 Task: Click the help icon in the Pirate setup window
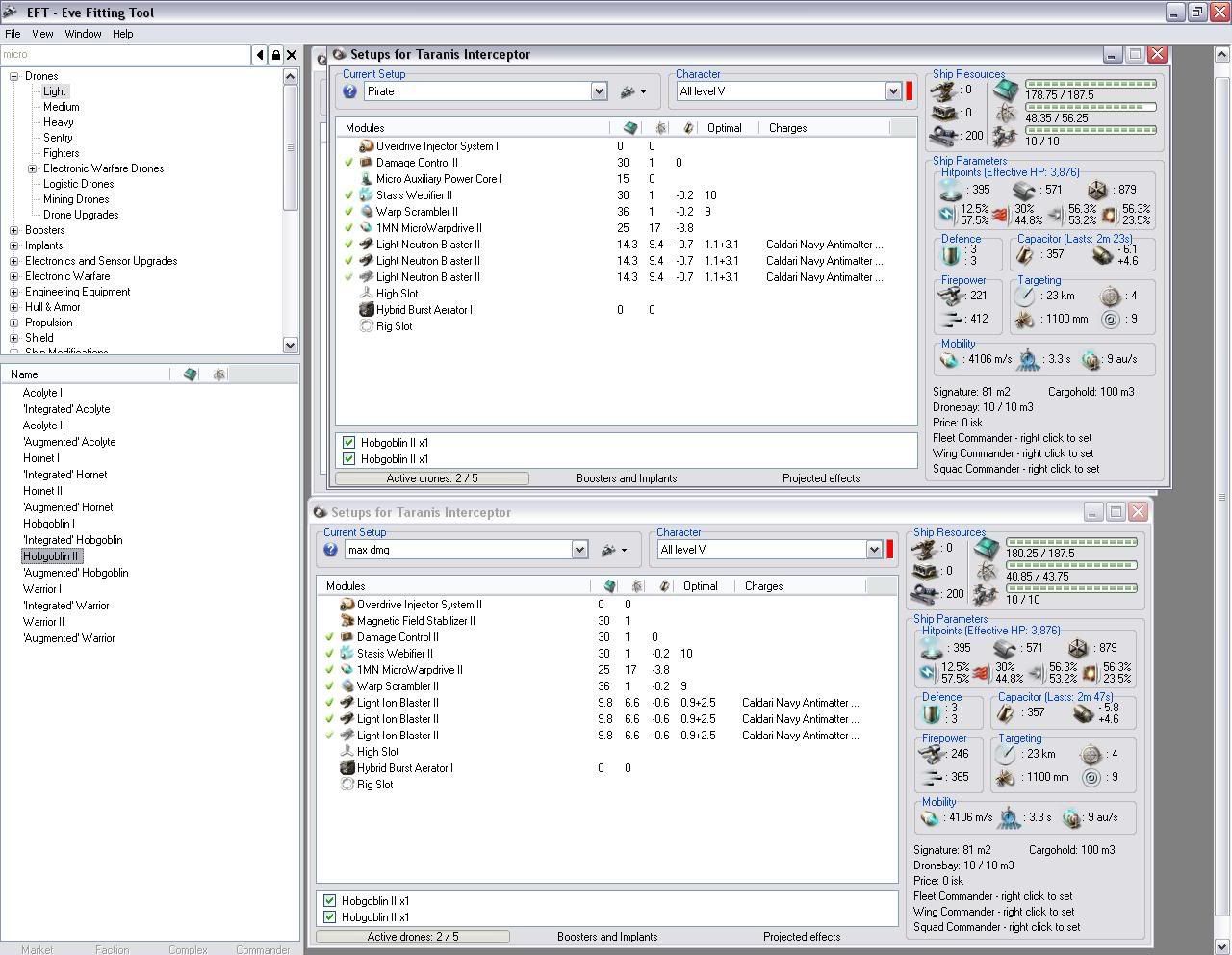point(349,91)
